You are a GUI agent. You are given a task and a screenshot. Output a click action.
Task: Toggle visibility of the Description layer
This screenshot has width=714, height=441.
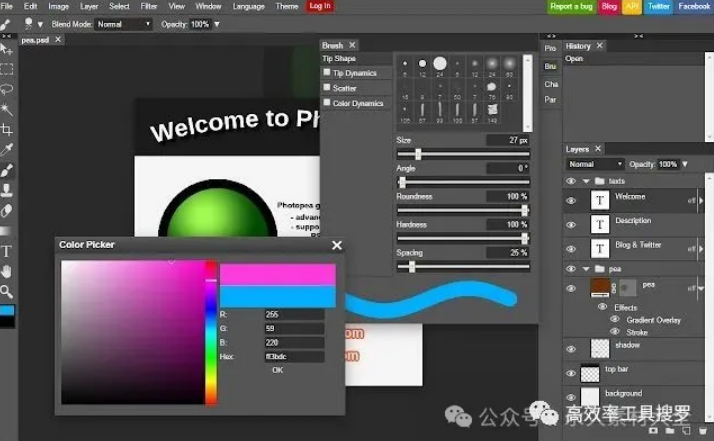(571, 225)
